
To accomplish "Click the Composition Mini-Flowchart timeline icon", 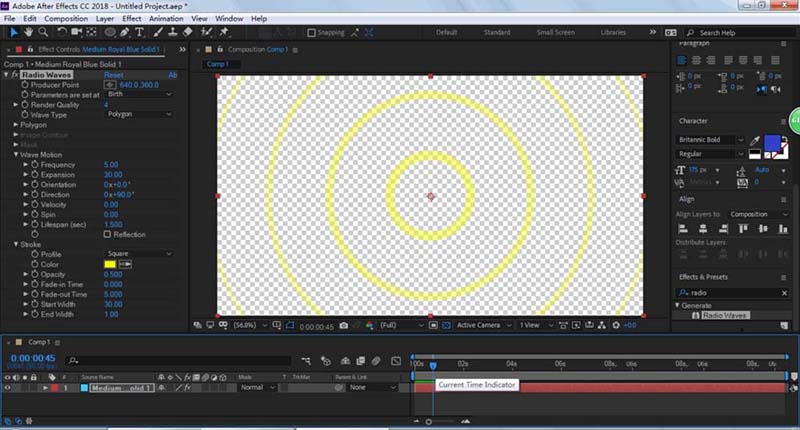I will click(306, 361).
